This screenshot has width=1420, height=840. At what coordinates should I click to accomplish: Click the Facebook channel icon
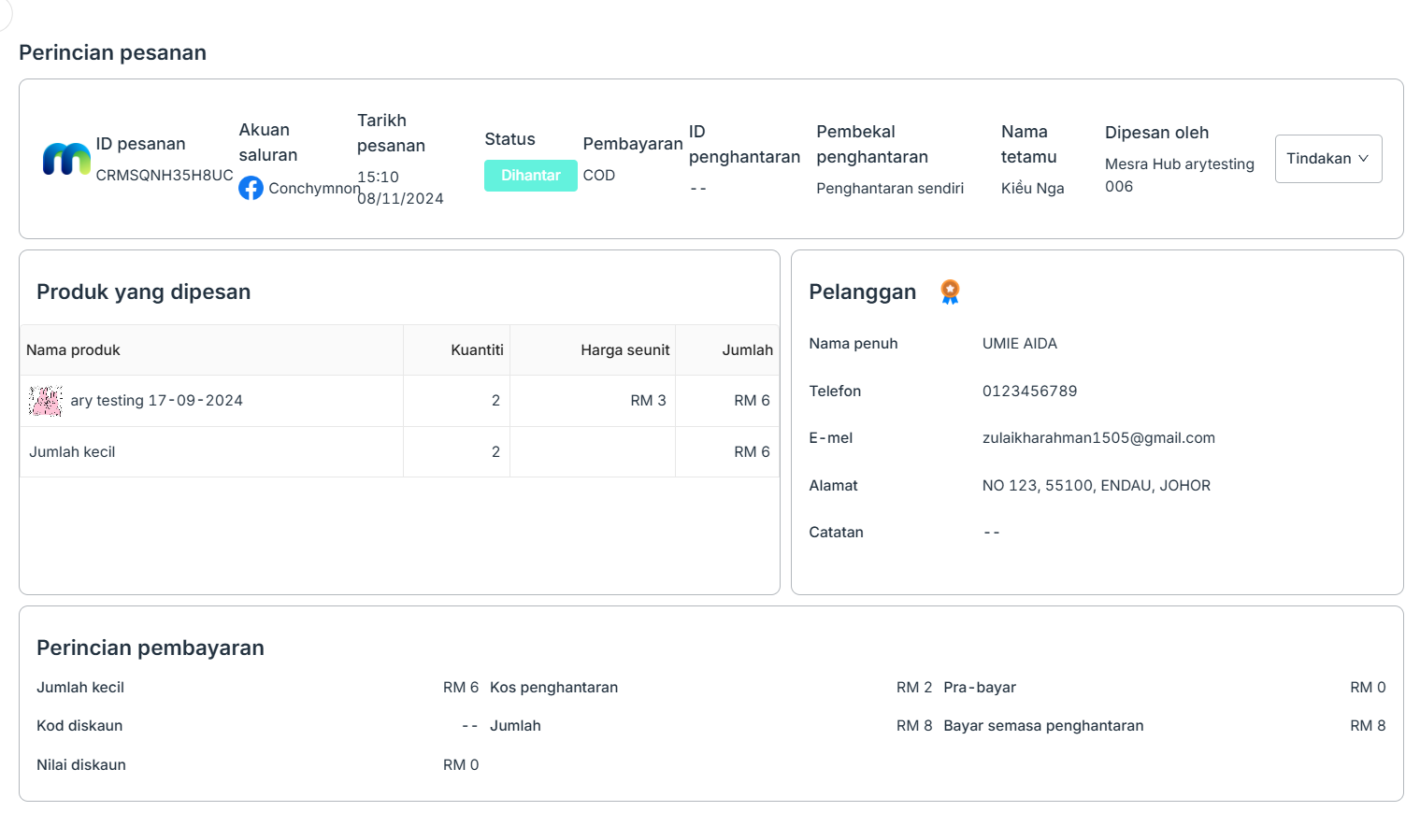[x=251, y=188]
